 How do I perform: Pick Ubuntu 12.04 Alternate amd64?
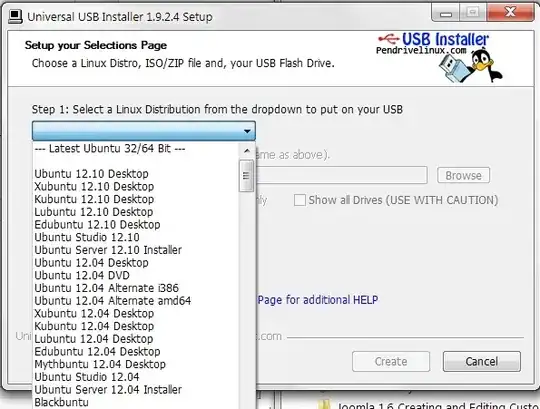(x=113, y=301)
